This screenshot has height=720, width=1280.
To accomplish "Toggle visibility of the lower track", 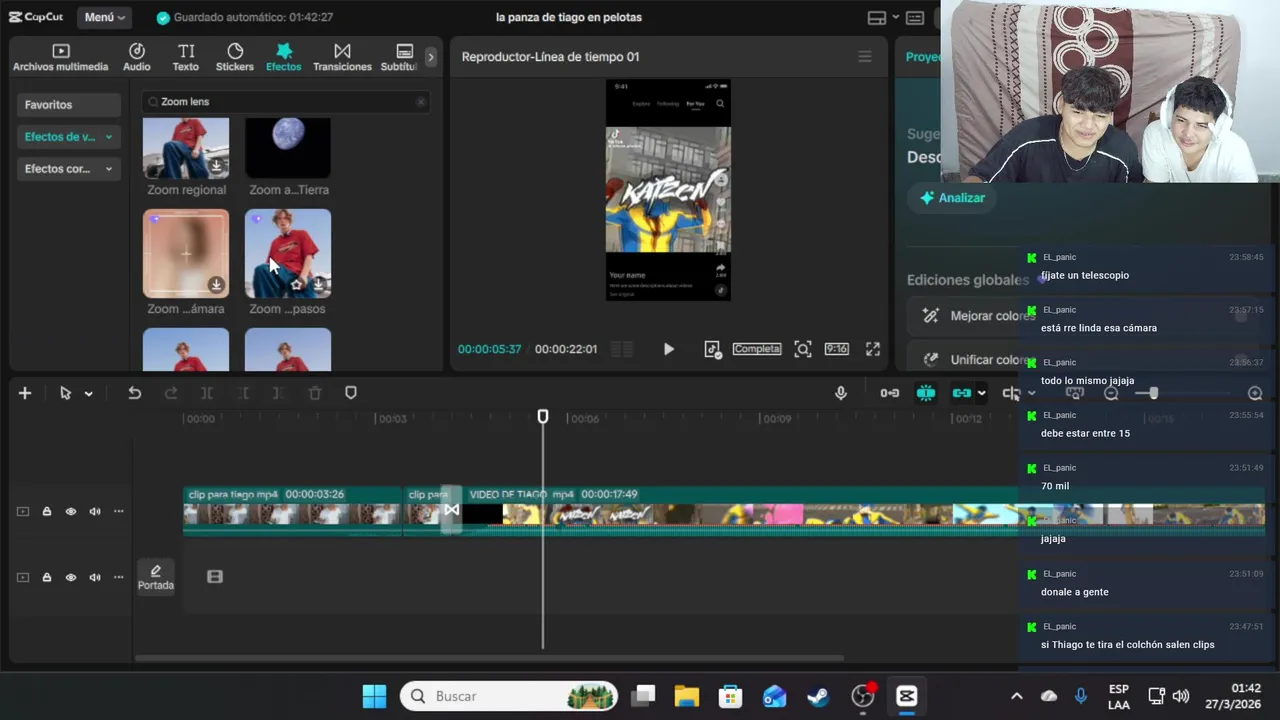I will 71,577.
